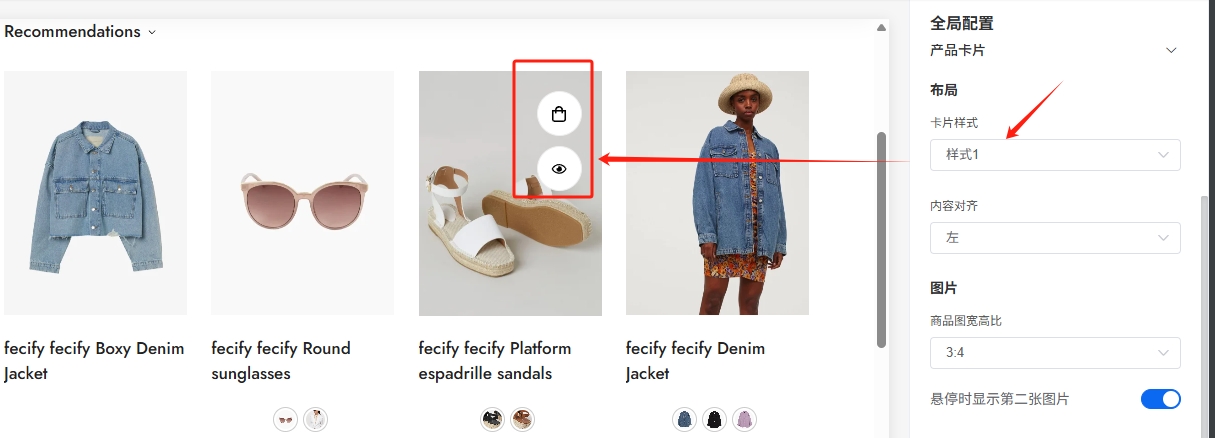Collapse the 产品卡片 section chevron
1215x438 pixels.
coord(1171,50)
